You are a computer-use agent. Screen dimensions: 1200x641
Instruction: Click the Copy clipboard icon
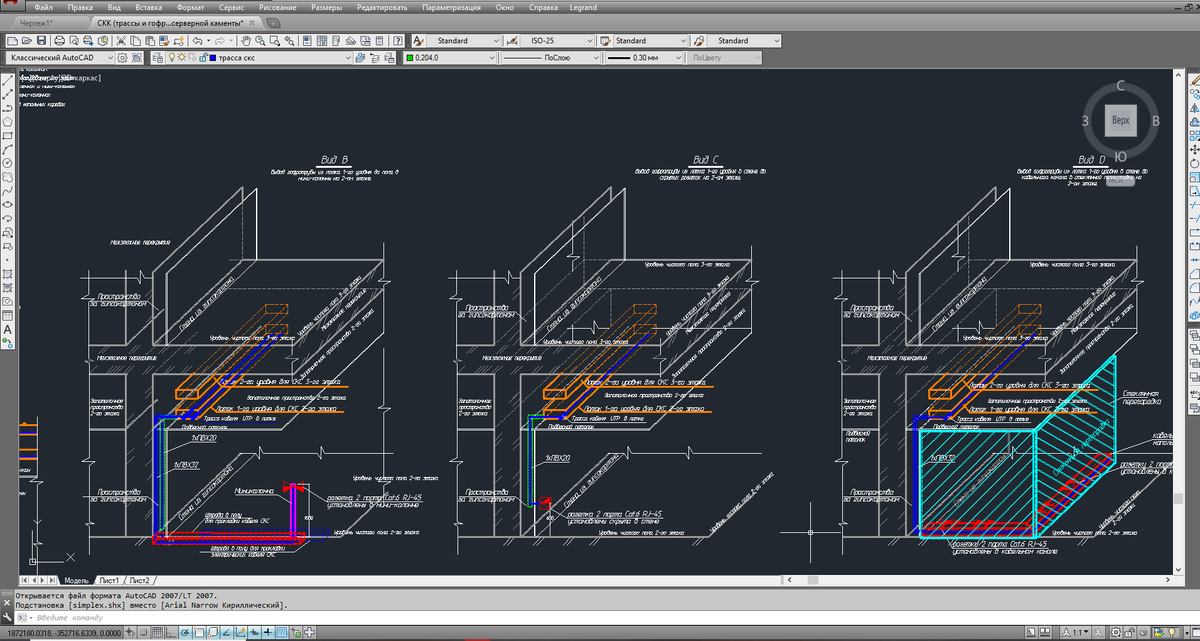point(135,41)
